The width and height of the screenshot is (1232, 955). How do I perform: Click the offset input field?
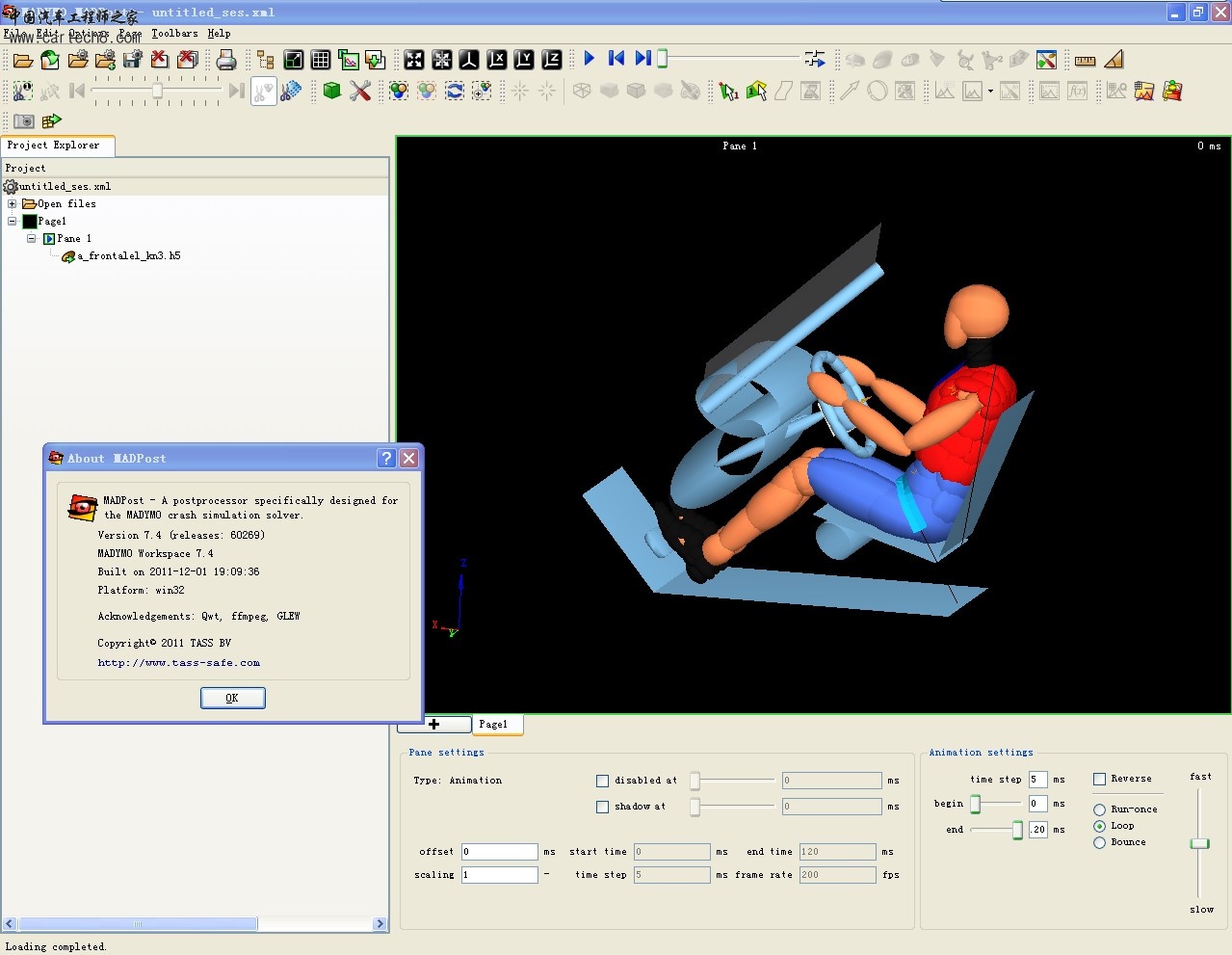(499, 852)
